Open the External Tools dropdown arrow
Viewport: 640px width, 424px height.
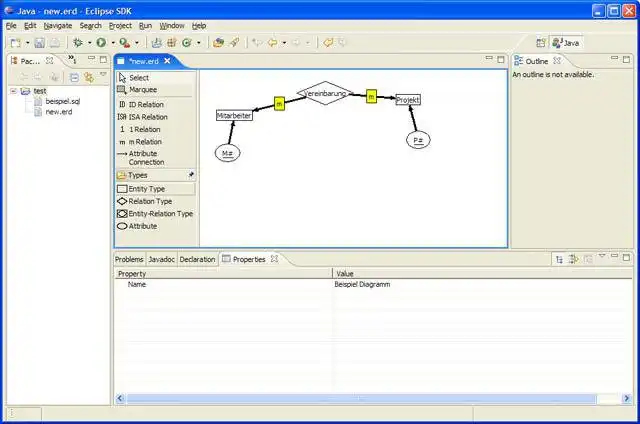137,42
